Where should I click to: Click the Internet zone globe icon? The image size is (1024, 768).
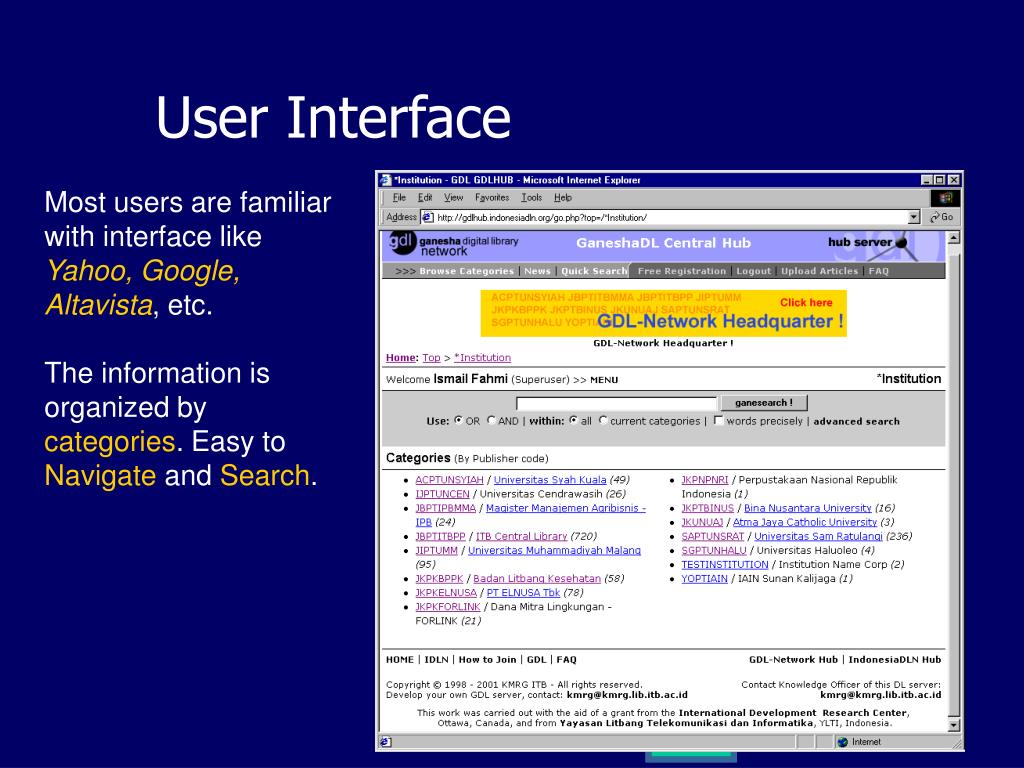842,742
